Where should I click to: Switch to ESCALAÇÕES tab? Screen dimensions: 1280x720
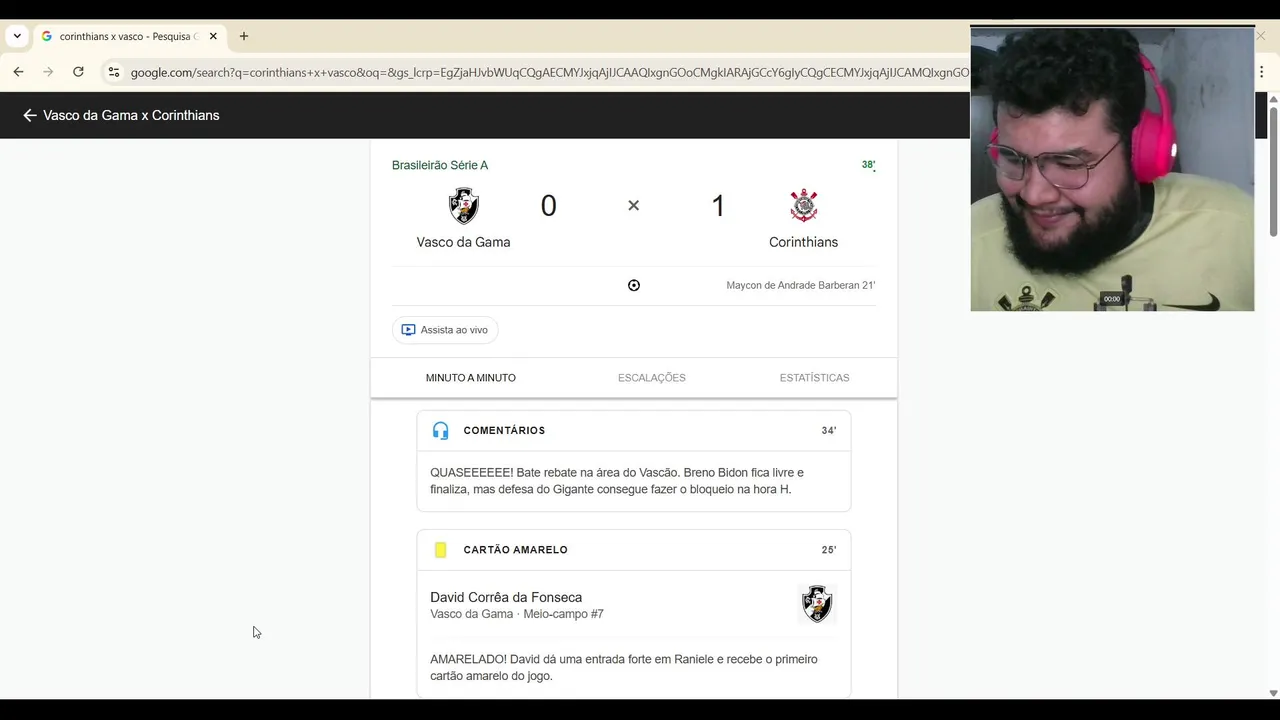tap(652, 378)
